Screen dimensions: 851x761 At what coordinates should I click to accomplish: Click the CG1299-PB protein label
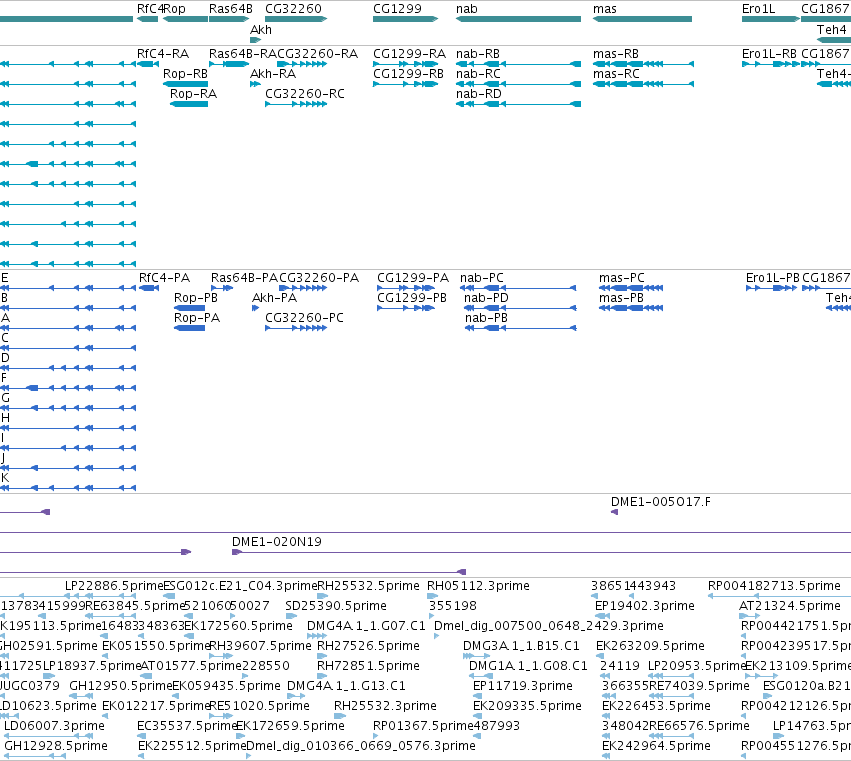(412, 297)
